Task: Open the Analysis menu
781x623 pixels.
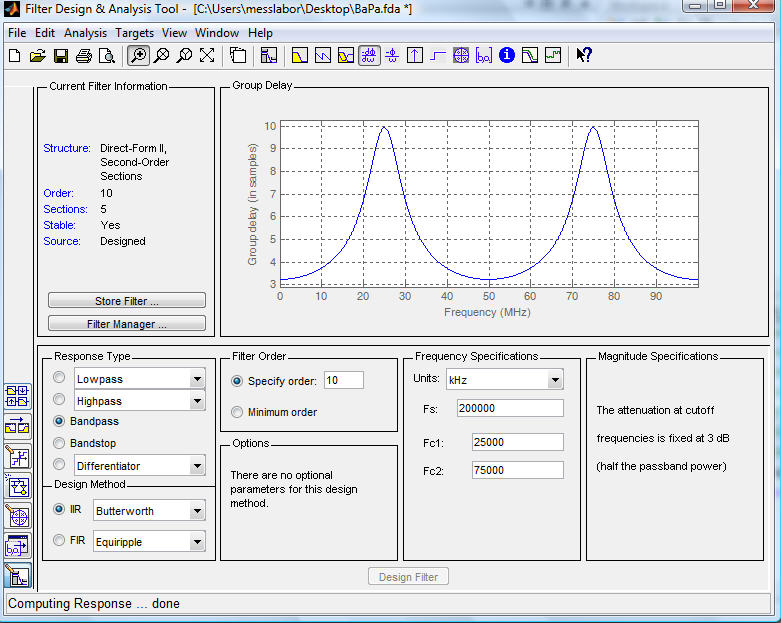Action: point(85,33)
